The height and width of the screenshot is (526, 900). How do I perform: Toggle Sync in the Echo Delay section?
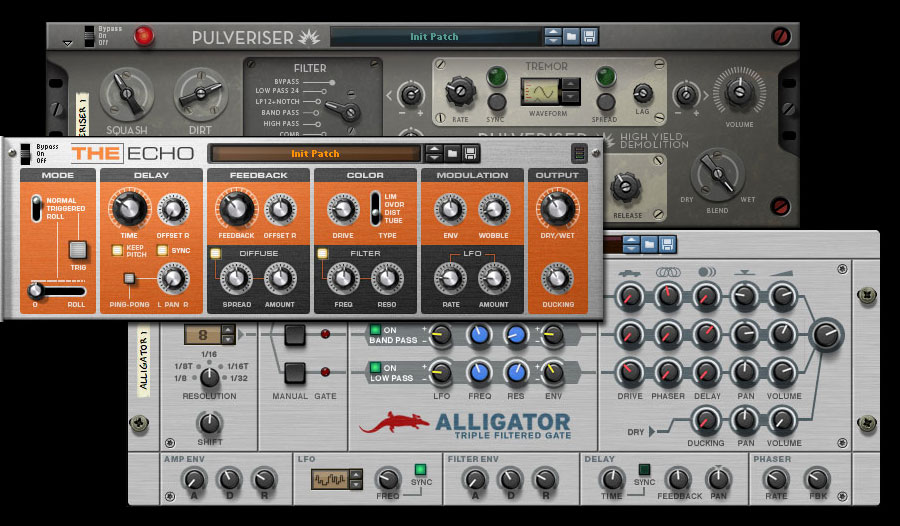pyautogui.click(x=162, y=250)
